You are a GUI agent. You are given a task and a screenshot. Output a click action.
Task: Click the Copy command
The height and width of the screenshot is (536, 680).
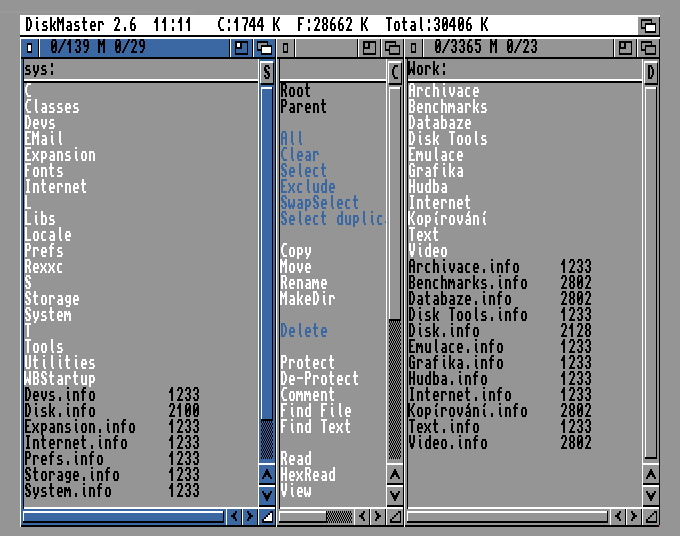tap(296, 251)
